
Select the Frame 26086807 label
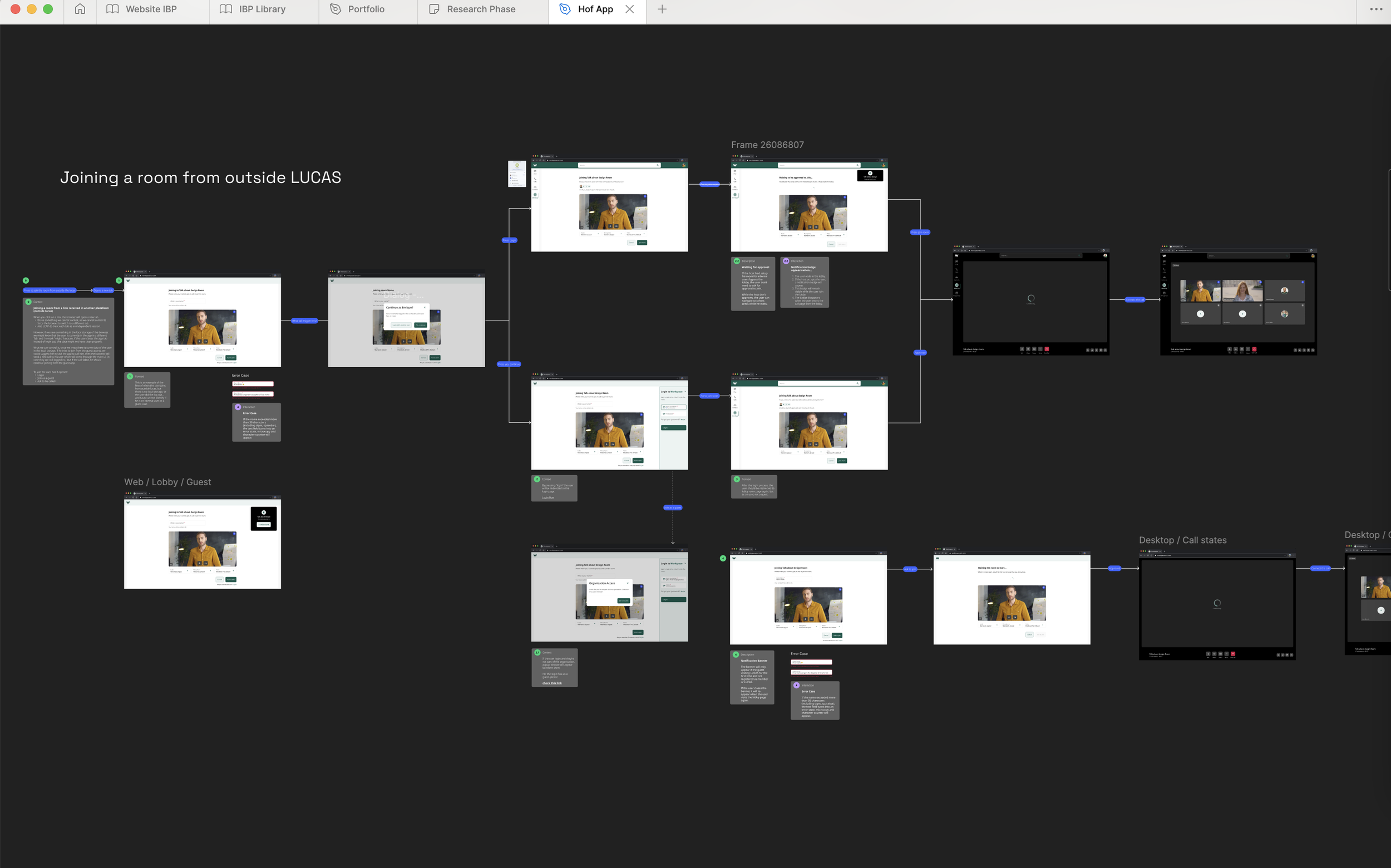coord(767,145)
